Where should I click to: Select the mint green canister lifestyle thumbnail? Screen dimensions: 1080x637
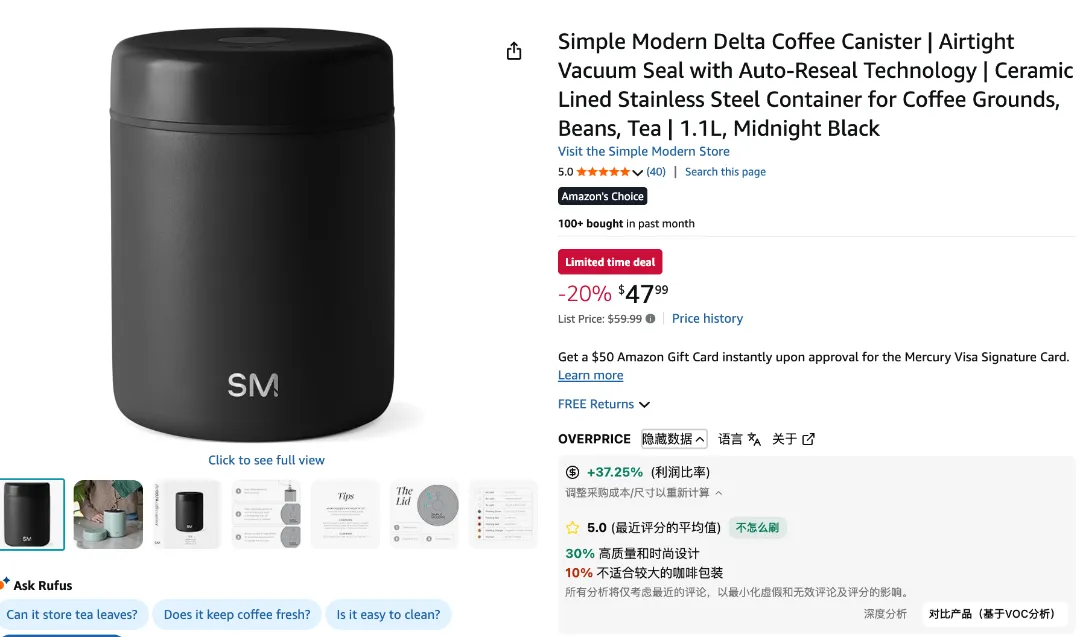pyautogui.click(x=108, y=514)
